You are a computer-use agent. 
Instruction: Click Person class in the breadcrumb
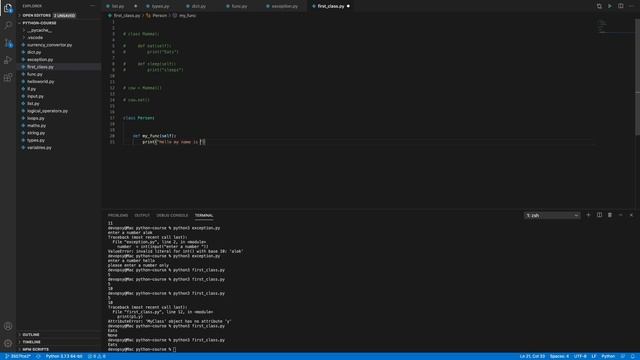click(159, 16)
